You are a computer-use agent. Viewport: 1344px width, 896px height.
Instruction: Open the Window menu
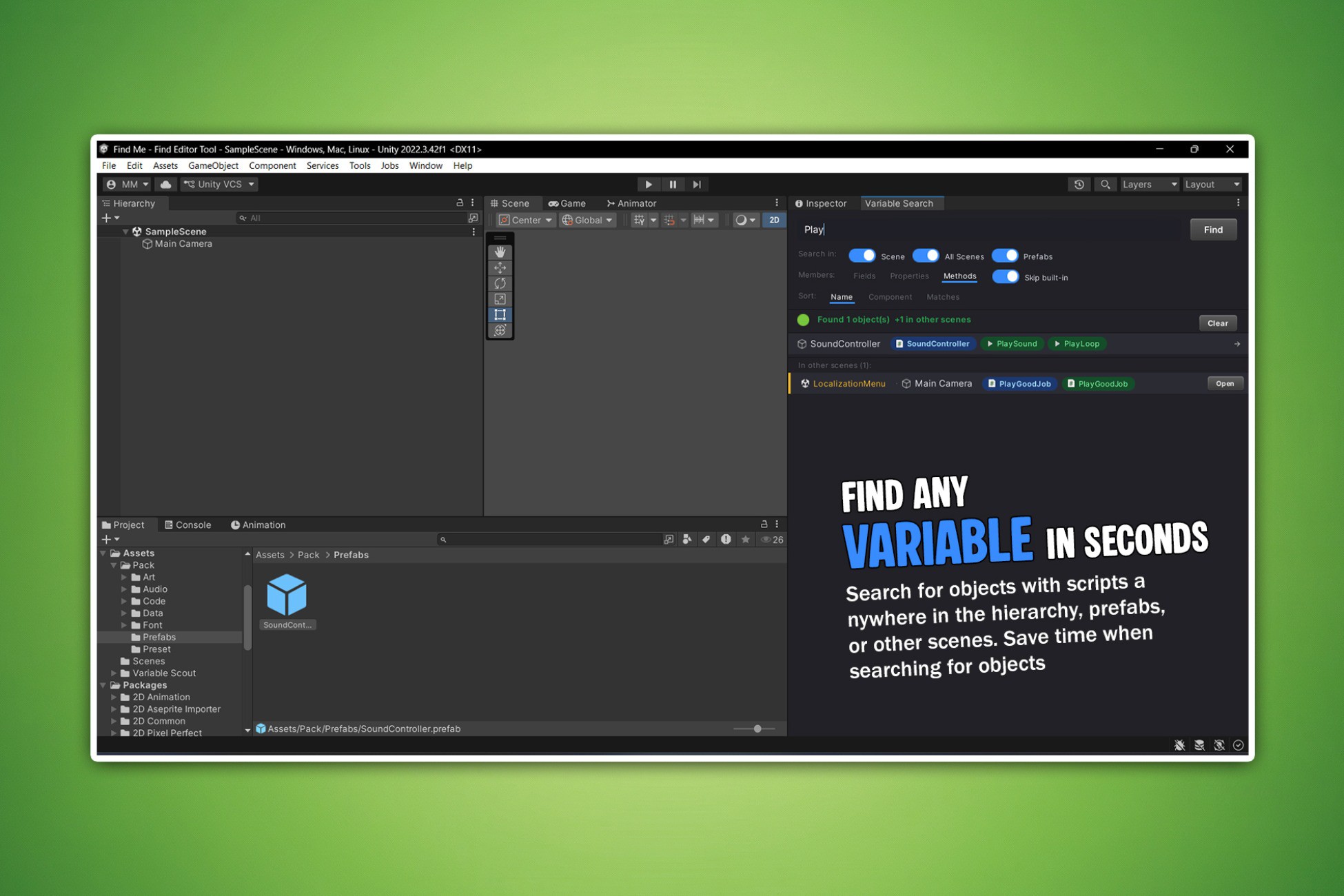[x=425, y=165]
